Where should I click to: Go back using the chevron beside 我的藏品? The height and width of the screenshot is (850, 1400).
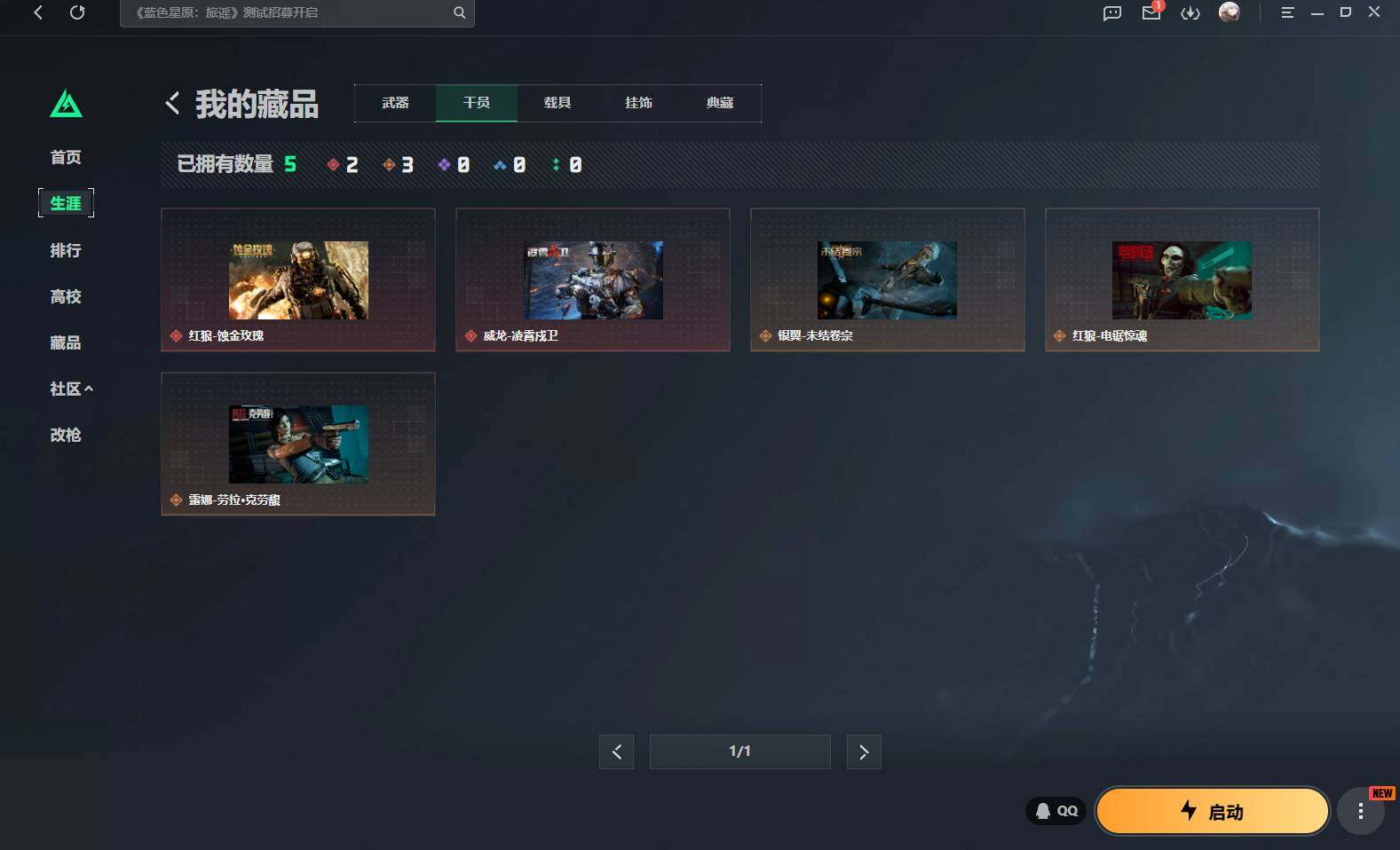(172, 103)
